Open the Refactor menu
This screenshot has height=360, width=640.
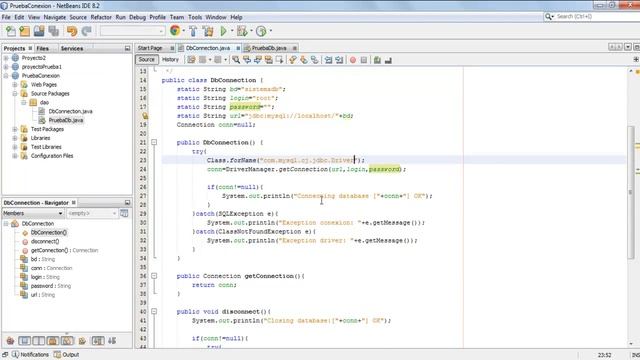(x=101, y=17)
